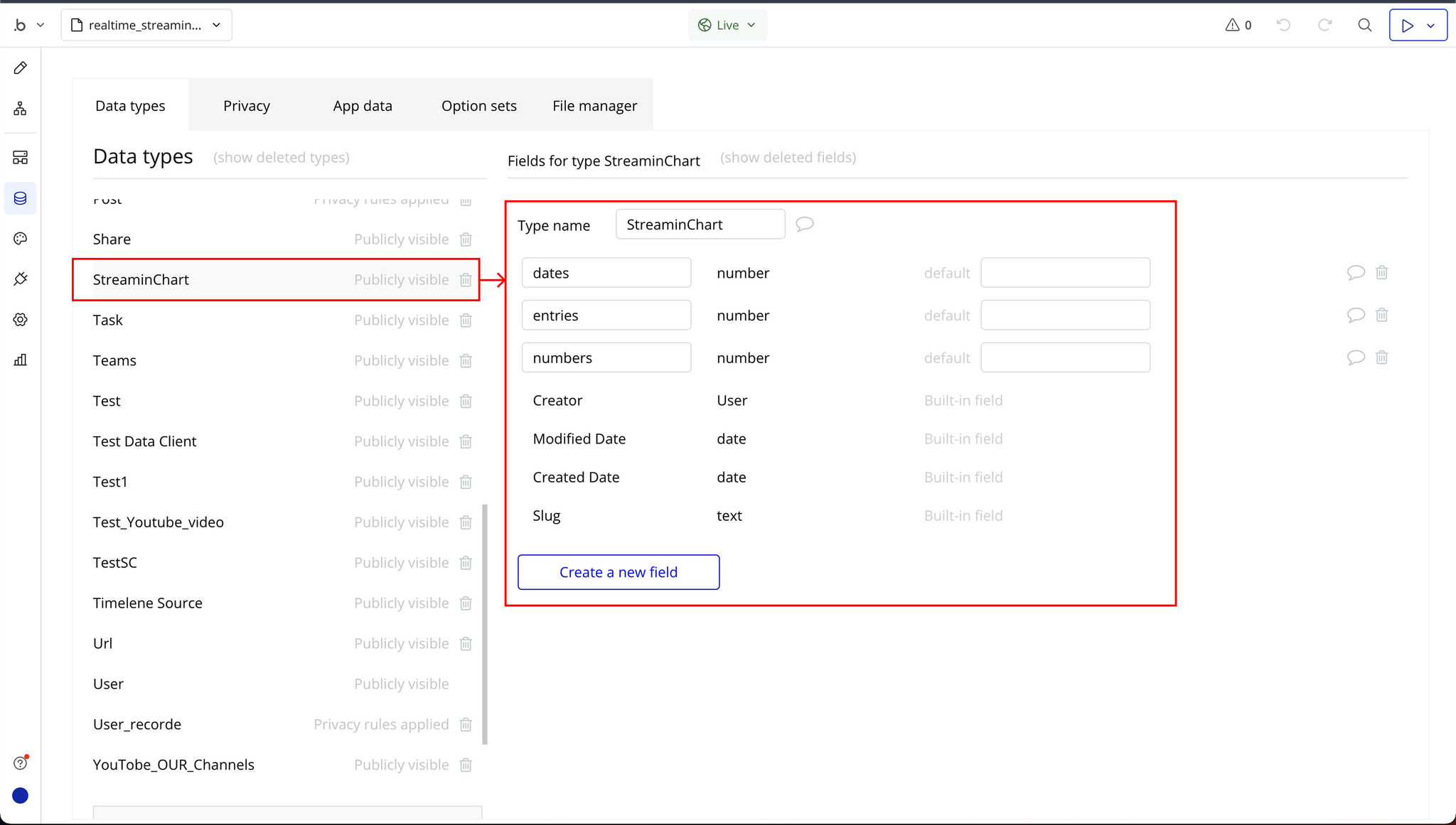Click show deleted types link
Viewport: 1456px width, 825px height.
(281, 158)
